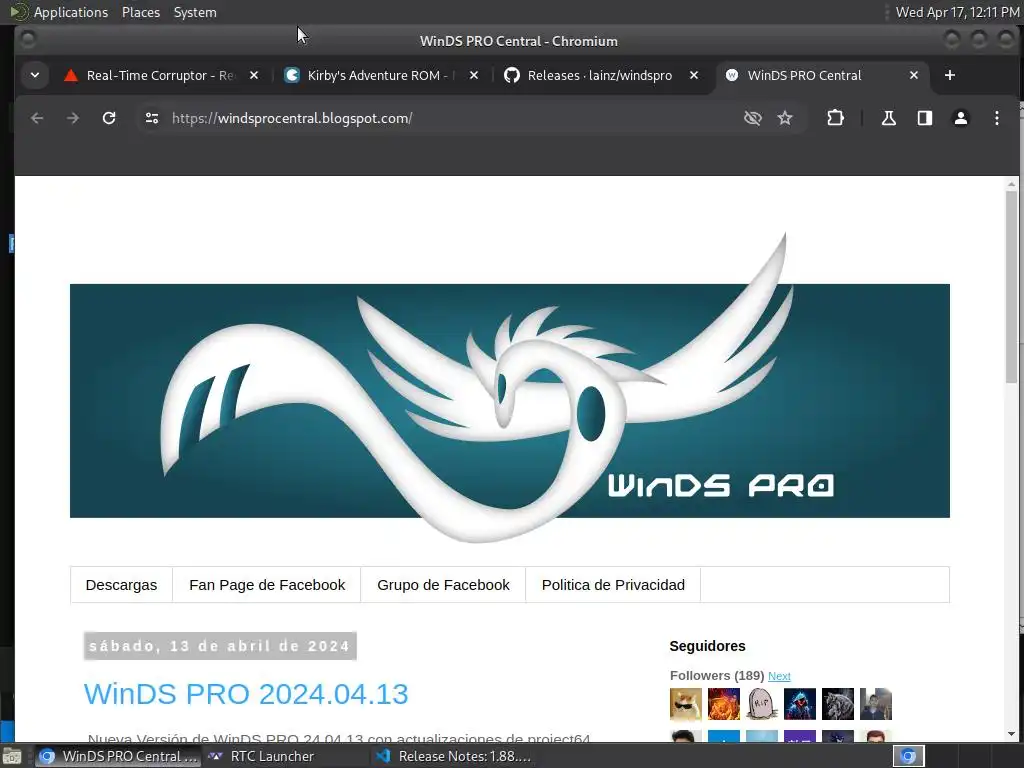This screenshot has width=1024, height=768.
Task: Click the wolf follower avatar
Action: tap(837, 704)
